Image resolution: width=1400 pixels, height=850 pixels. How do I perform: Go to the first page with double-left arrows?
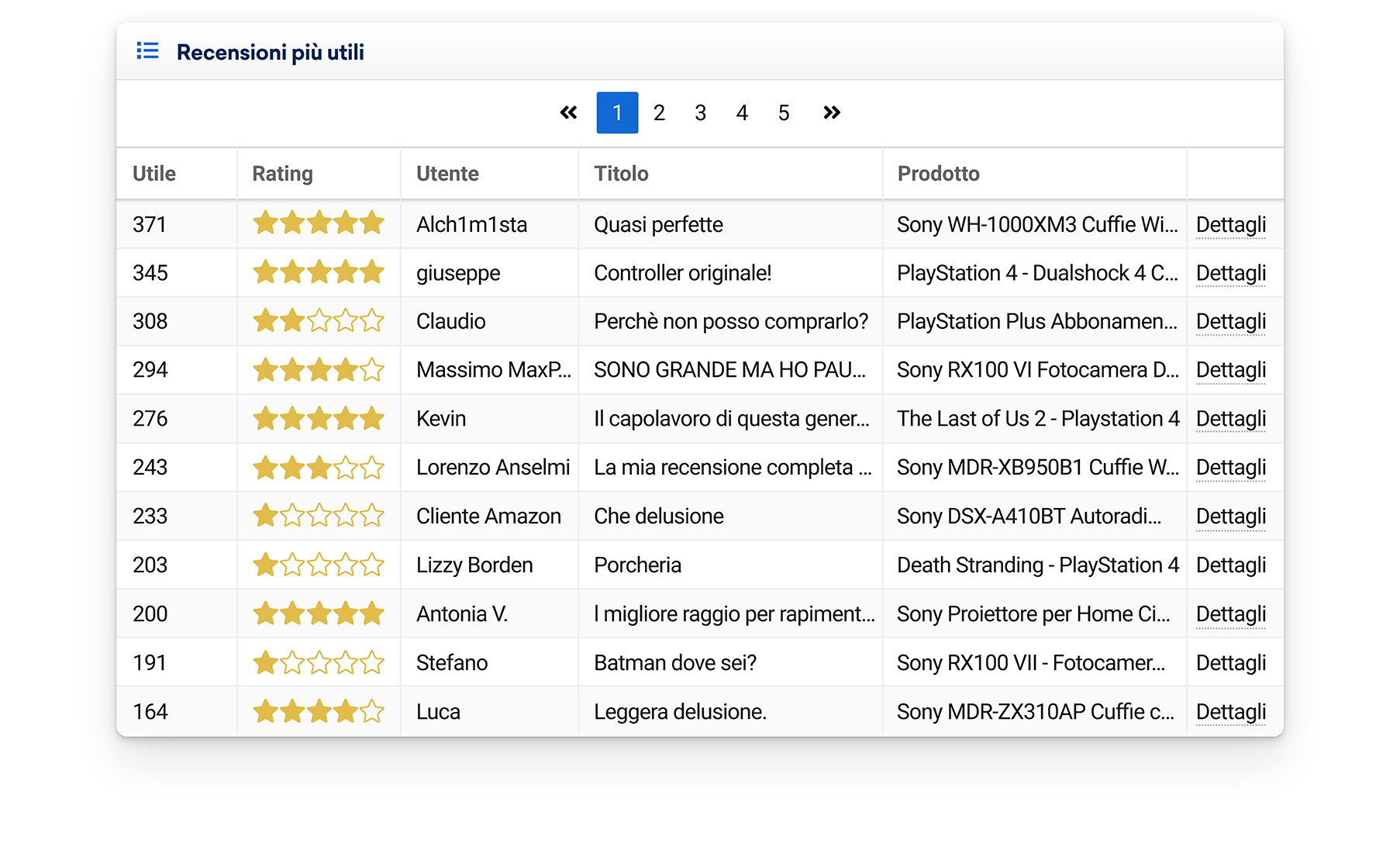(x=568, y=112)
